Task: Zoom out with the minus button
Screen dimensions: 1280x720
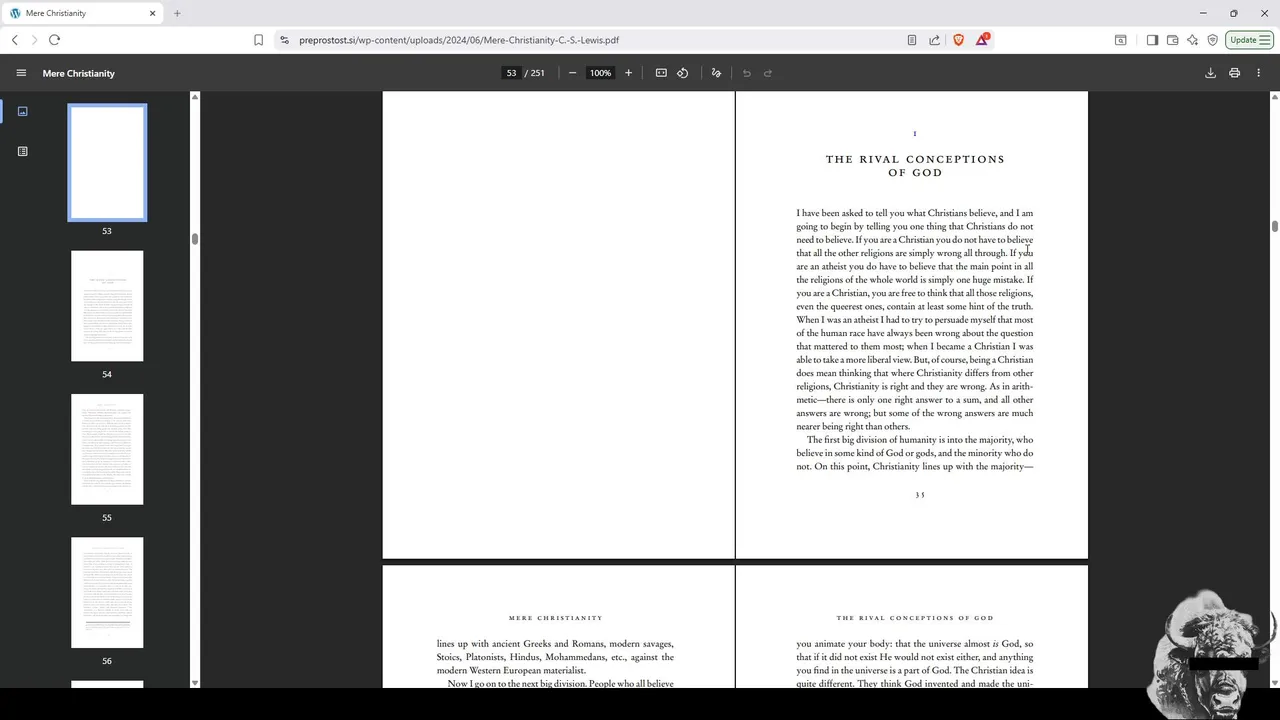Action: point(572,73)
